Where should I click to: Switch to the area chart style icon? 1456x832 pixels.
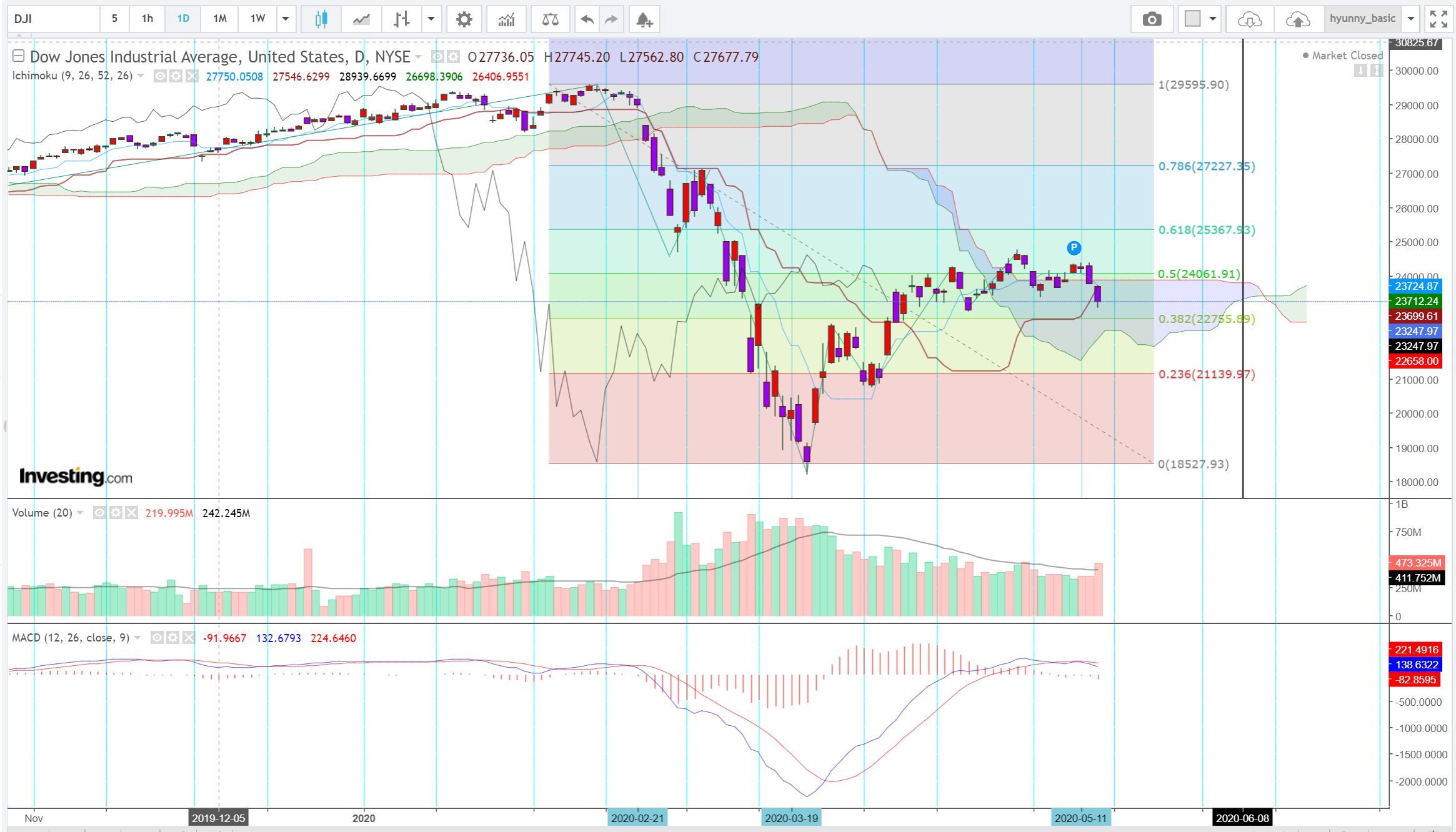(x=361, y=19)
